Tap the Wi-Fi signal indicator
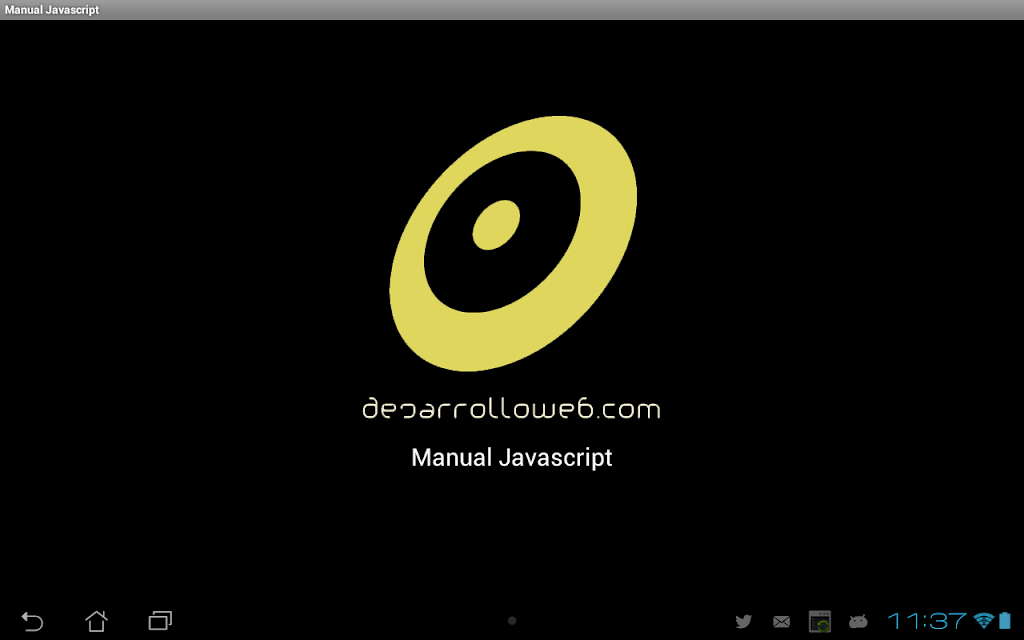This screenshot has width=1024, height=640. tap(984, 620)
